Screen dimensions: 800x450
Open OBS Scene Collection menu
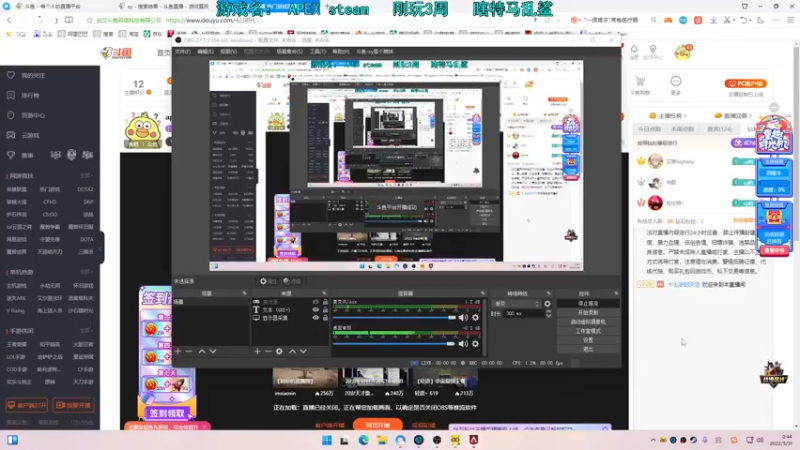tap(289, 52)
